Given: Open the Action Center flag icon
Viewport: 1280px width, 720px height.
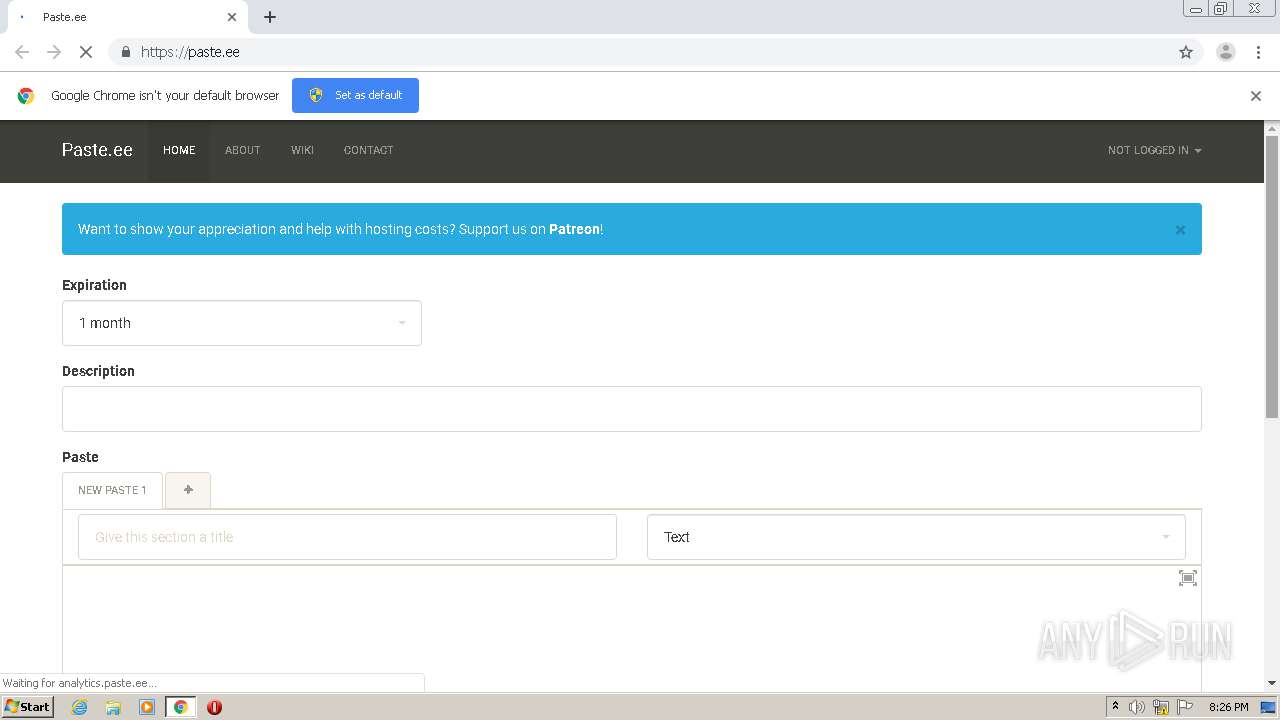Looking at the screenshot, I should coord(1185,707).
